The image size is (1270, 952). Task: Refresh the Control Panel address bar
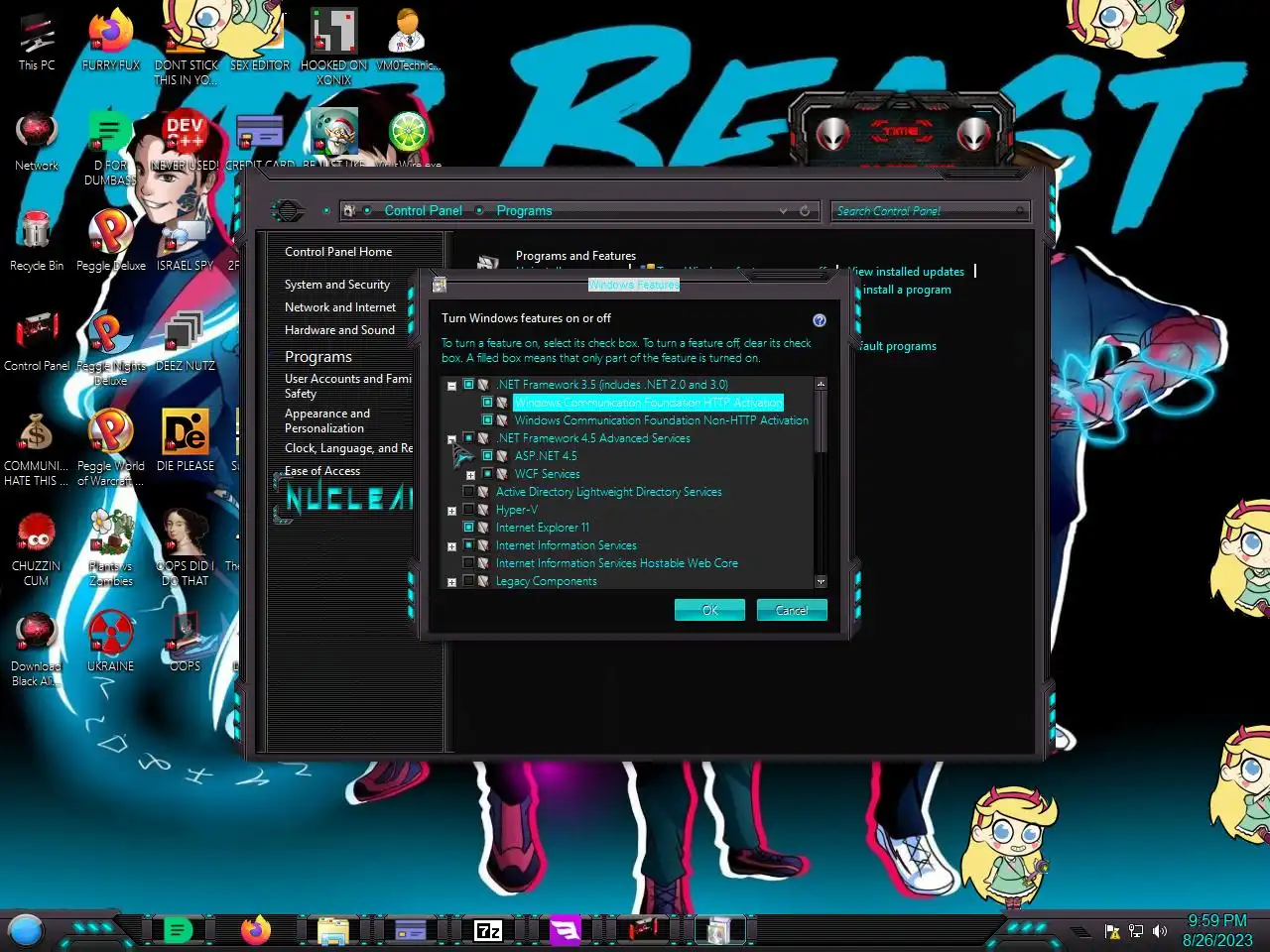[x=805, y=211]
